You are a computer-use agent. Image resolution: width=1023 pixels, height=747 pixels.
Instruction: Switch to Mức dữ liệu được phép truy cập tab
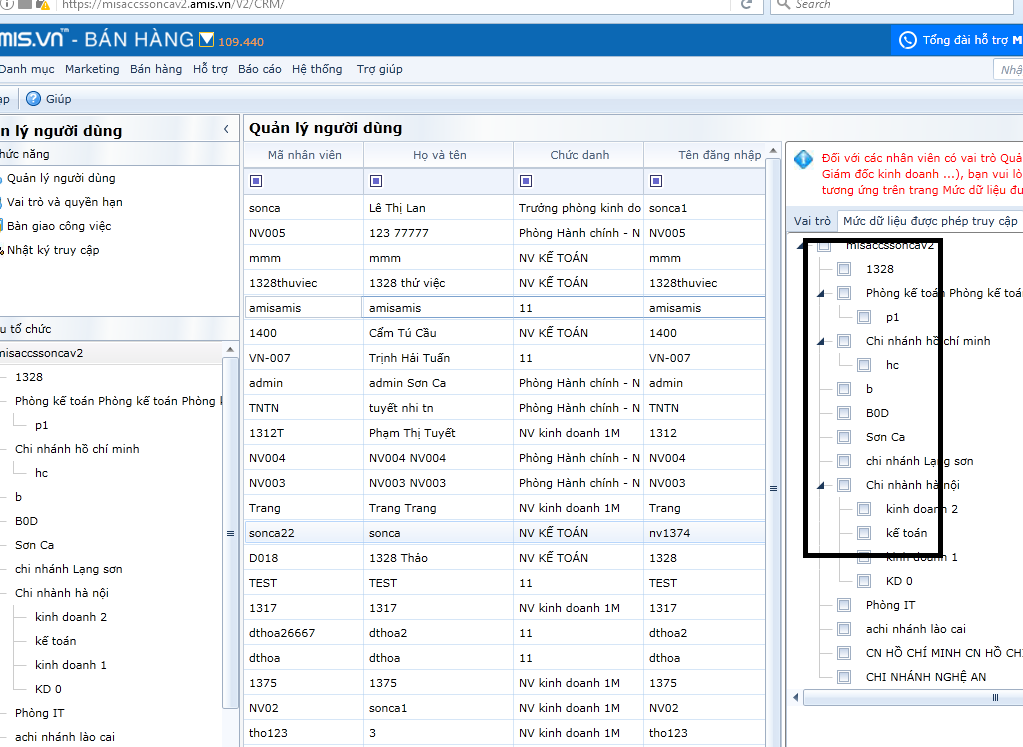coord(930,221)
